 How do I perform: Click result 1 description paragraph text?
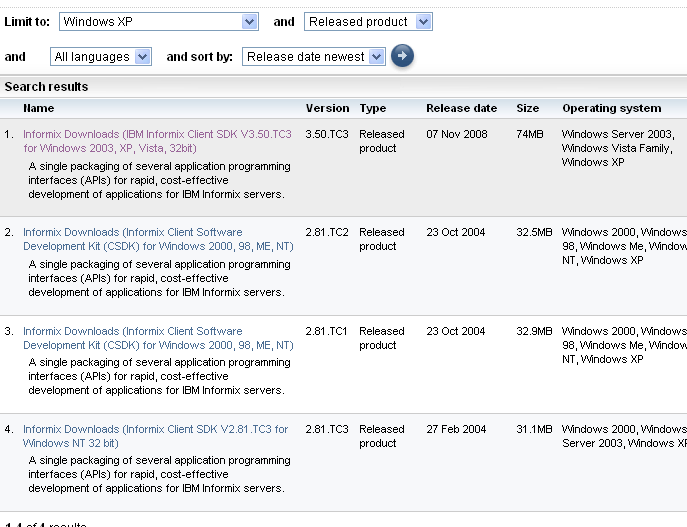point(159,180)
